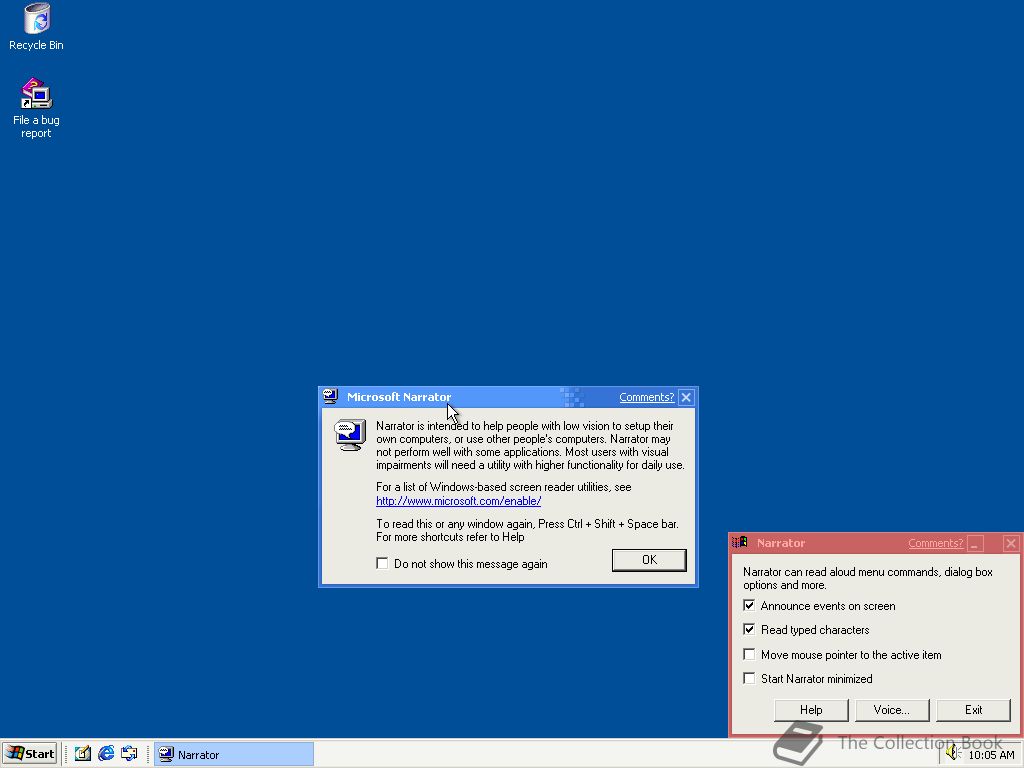Click the Microsoft Narrator dialog title text
The height and width of the screenshot is (768, 1024).
[399, 397]
